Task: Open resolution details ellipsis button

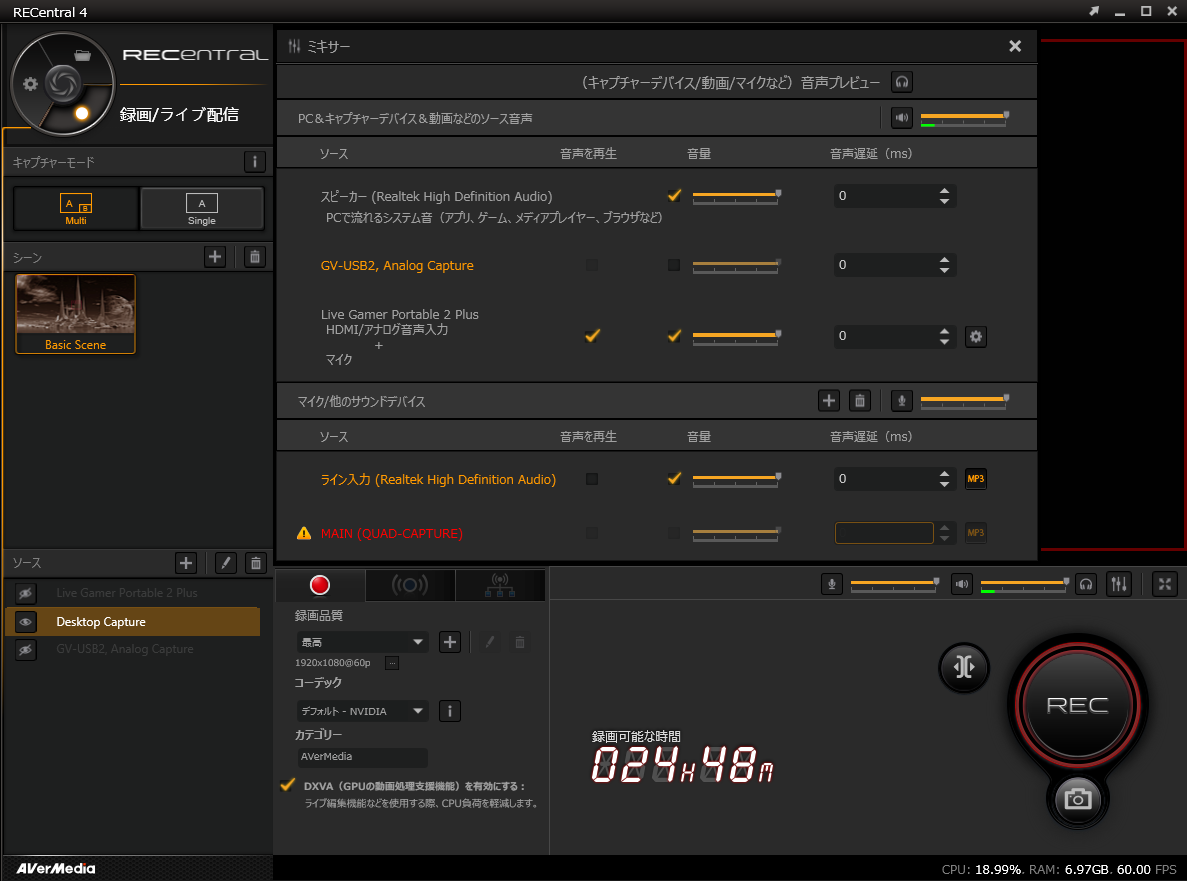Action: pyautogui.click(x=391, y=663)
